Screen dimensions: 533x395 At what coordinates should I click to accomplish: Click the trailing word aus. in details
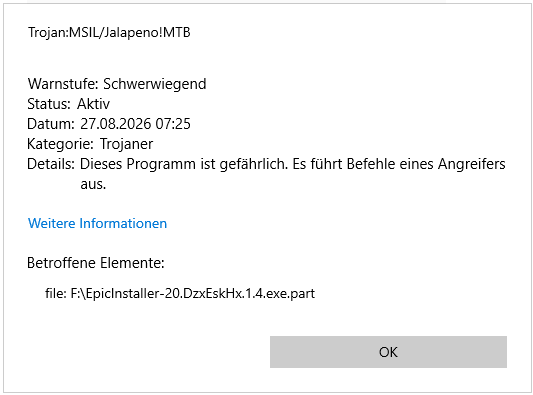pos(93,185)
